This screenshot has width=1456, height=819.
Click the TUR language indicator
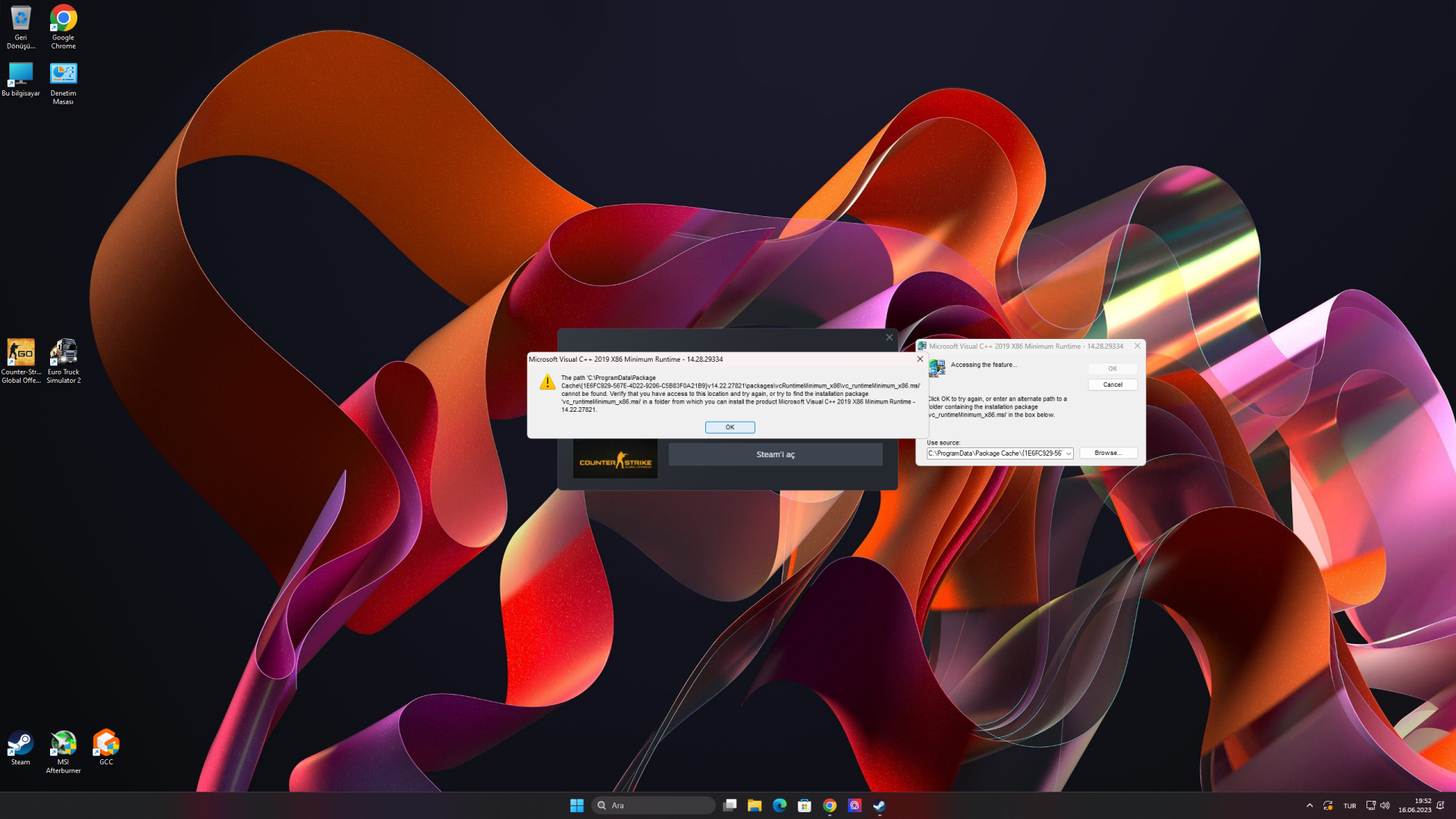[1350, 805]
